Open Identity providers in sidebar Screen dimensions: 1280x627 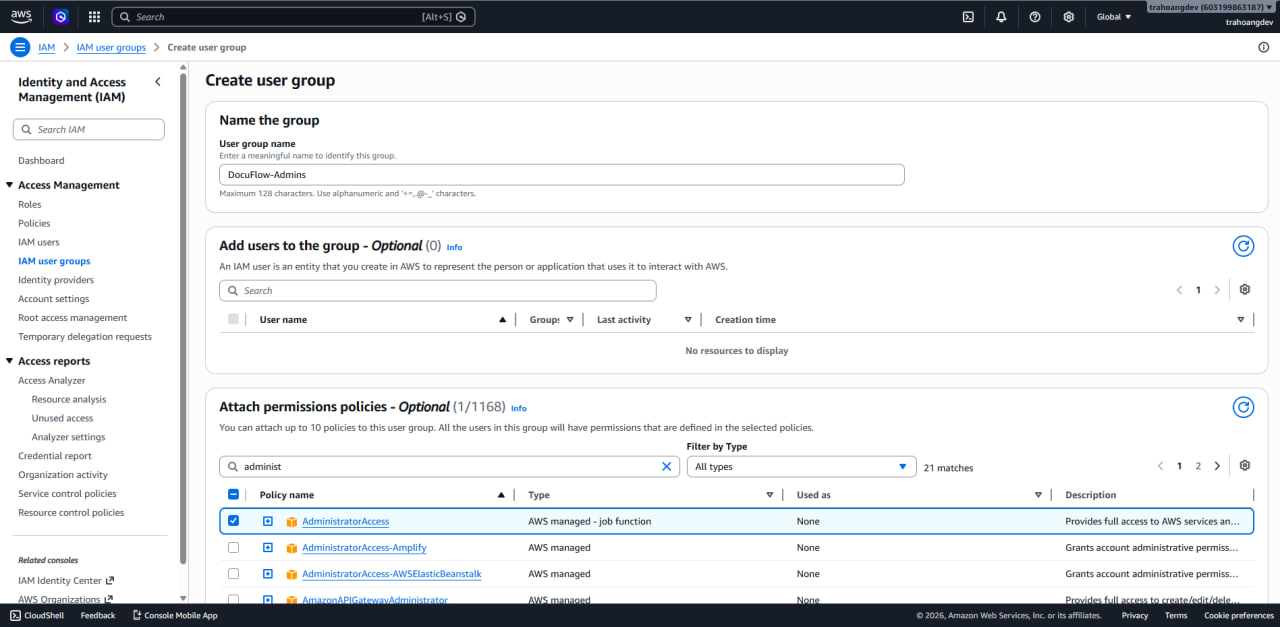click(56, 280)
